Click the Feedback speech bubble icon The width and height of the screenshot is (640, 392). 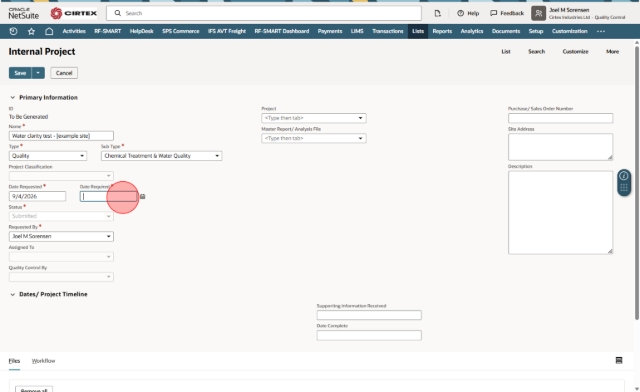click(493, 13)
